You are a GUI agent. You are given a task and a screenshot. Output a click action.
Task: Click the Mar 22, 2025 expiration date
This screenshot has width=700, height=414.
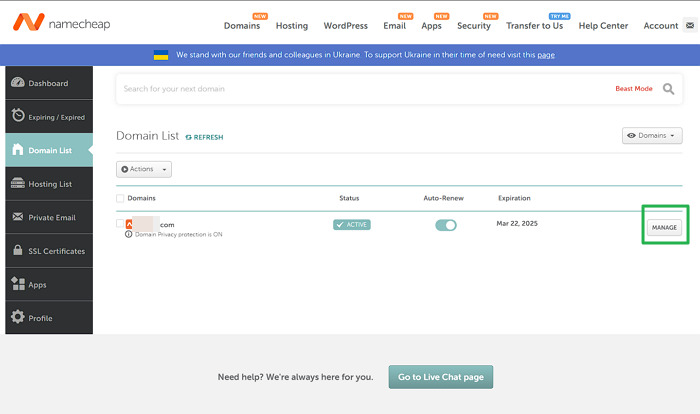coord(517,223)
